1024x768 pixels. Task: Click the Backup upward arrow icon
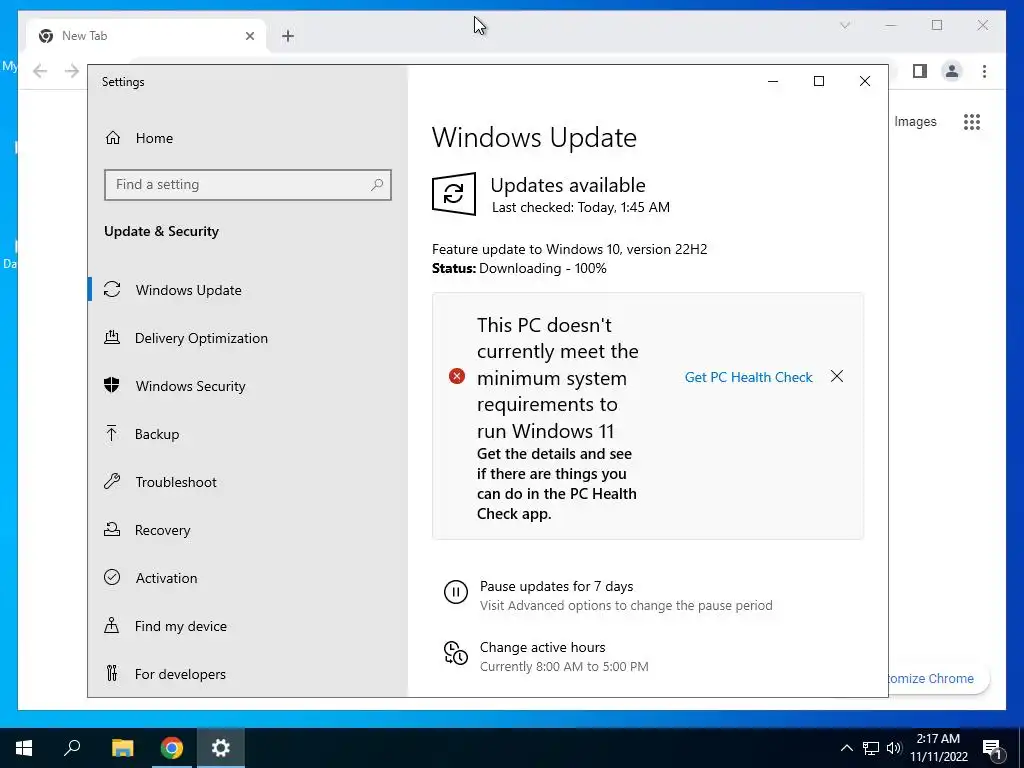(x=112, y=433)
